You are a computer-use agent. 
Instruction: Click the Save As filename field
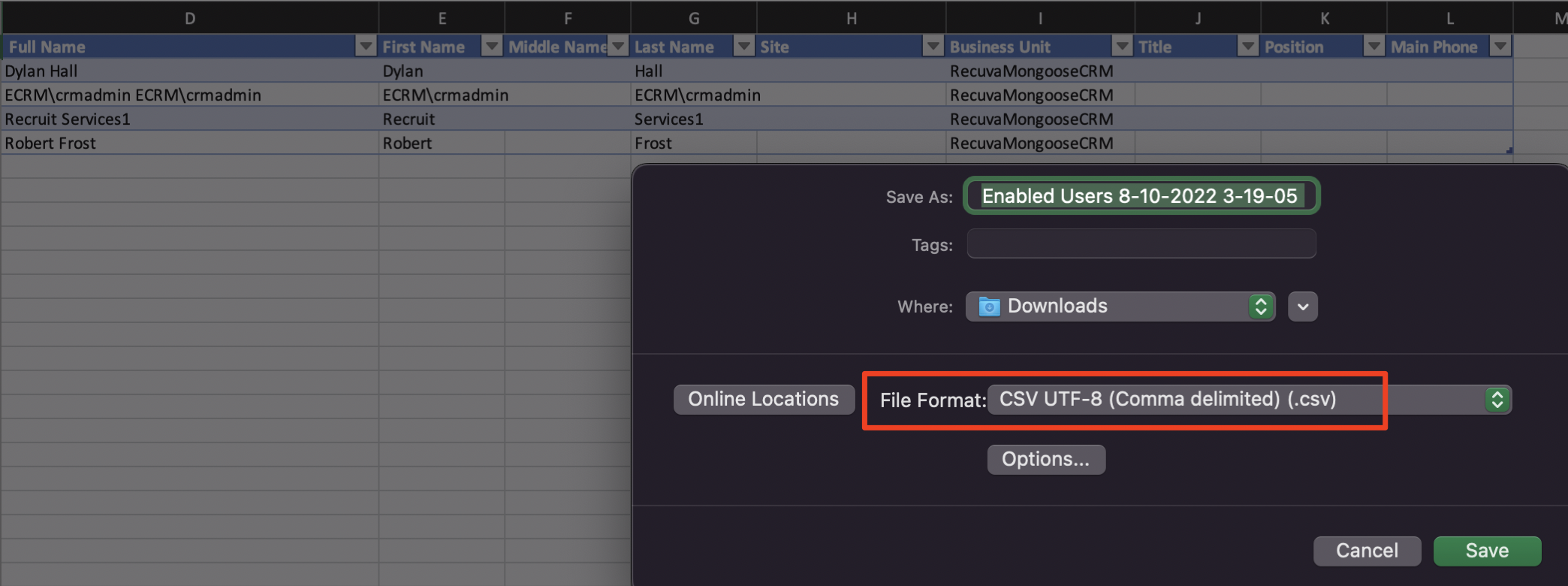(x=1141, y=196)
